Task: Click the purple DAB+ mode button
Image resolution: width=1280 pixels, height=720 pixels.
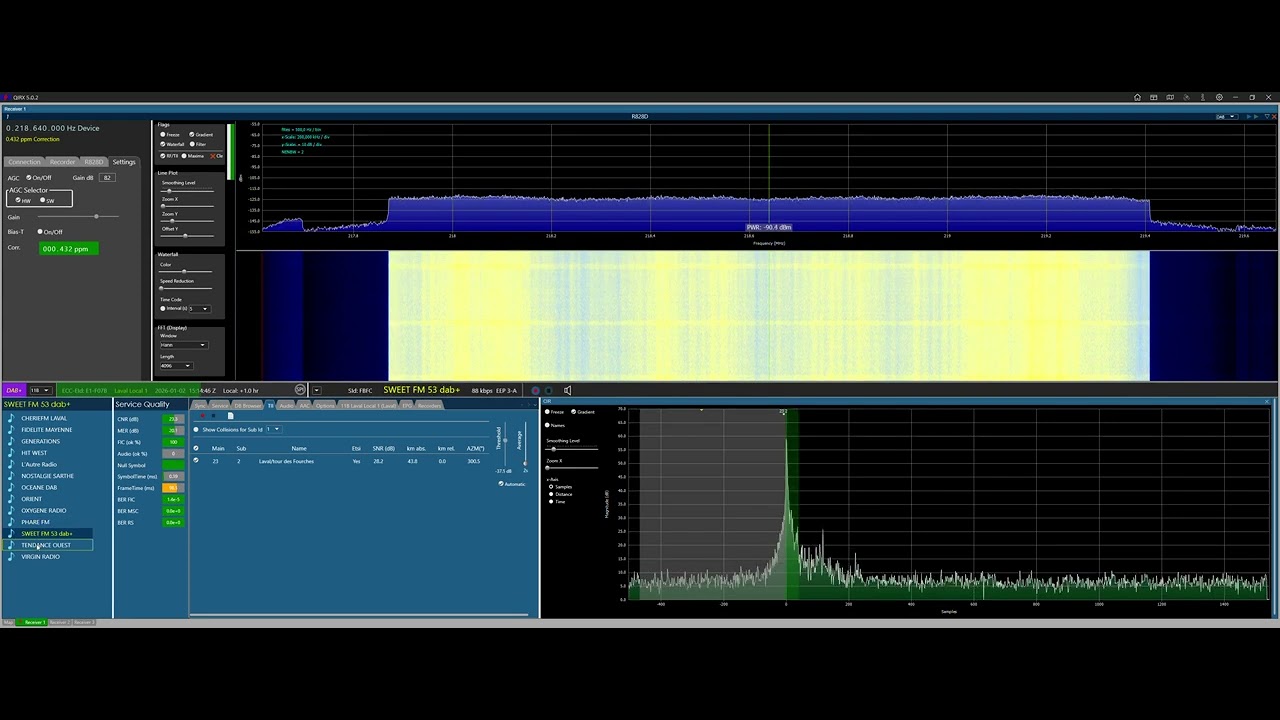Action: tap(14, 390)
